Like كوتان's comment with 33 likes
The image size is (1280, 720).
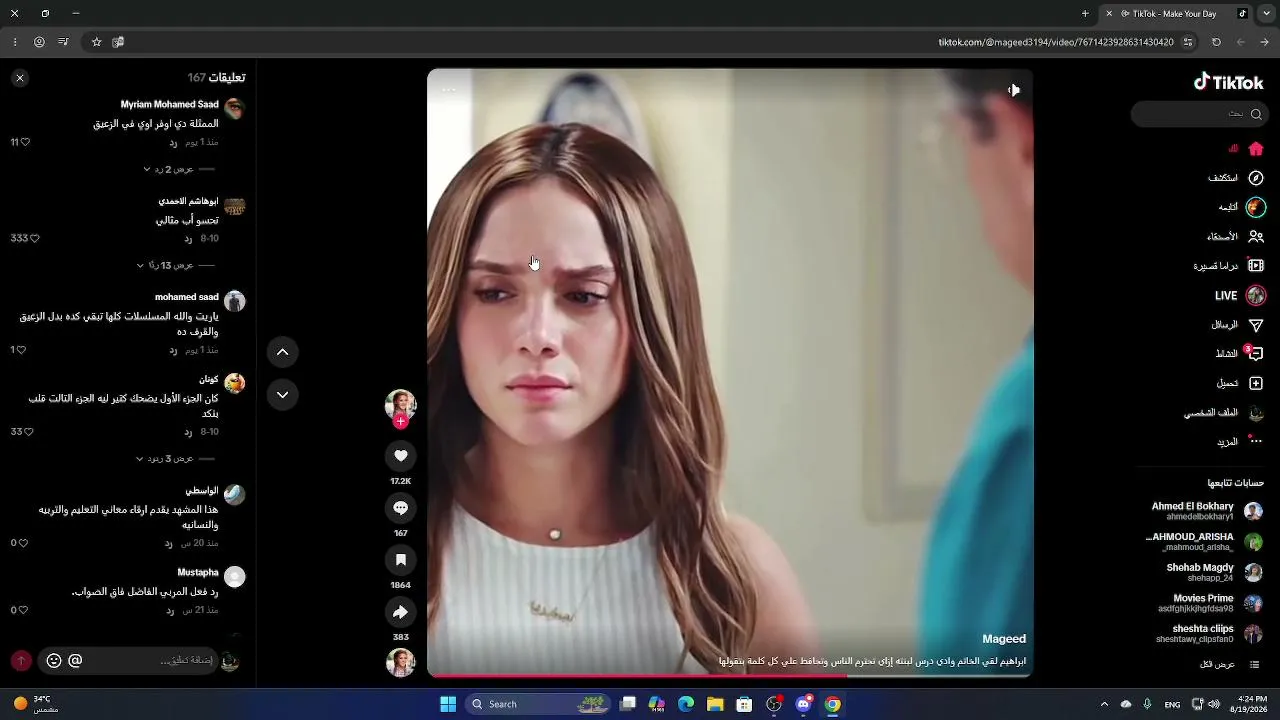tap(28, 432)
